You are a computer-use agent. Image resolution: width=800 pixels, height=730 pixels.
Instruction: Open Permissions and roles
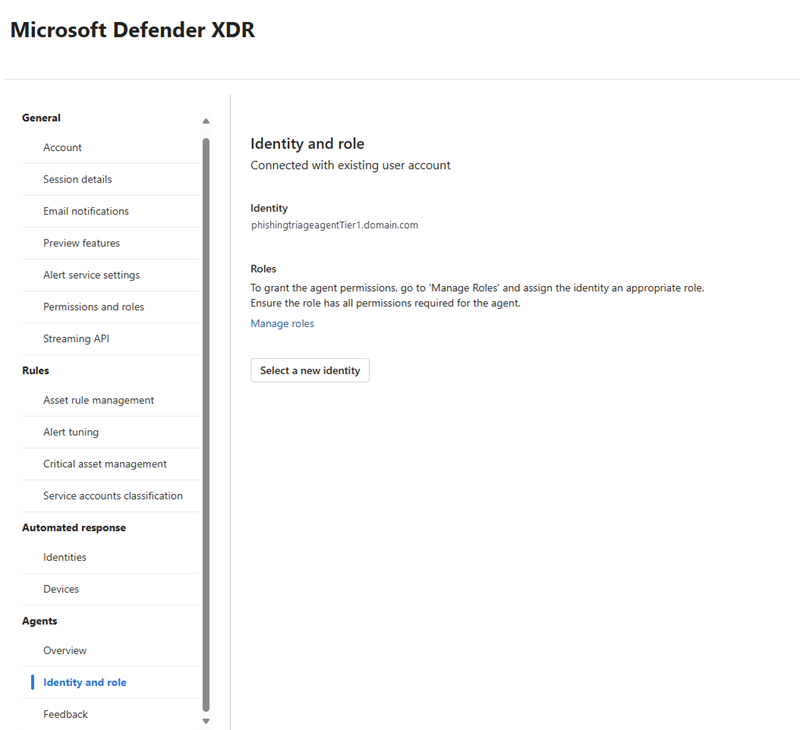(x=93, y=307)
